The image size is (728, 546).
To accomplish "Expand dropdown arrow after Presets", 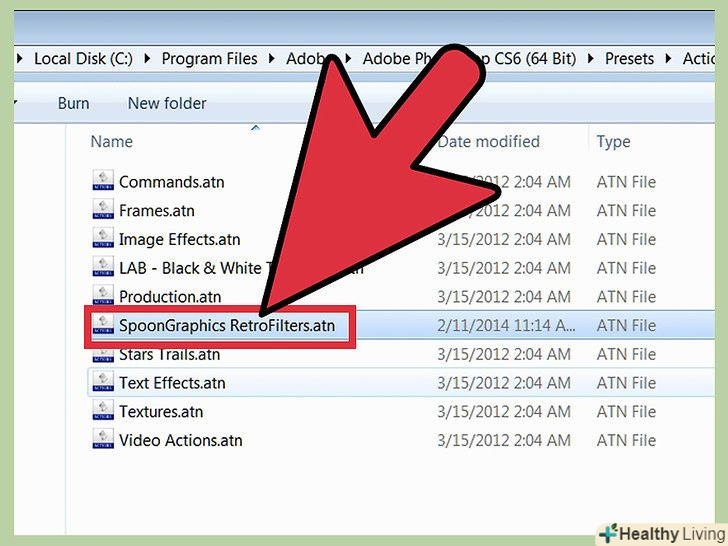I will pyautogui.click(x=668, y=59).
